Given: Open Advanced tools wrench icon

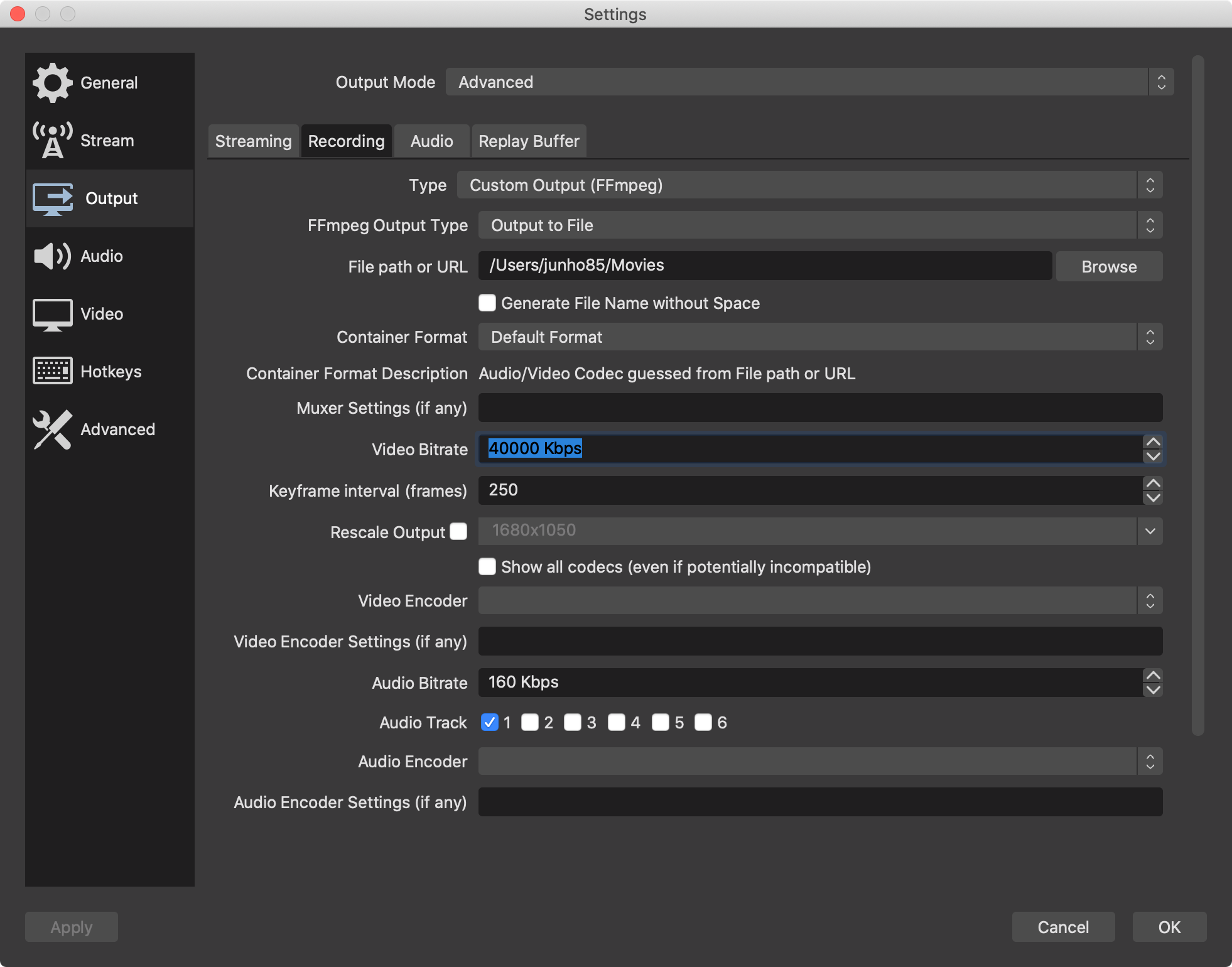Looking at the screenshot, I should tap(53, 429).
